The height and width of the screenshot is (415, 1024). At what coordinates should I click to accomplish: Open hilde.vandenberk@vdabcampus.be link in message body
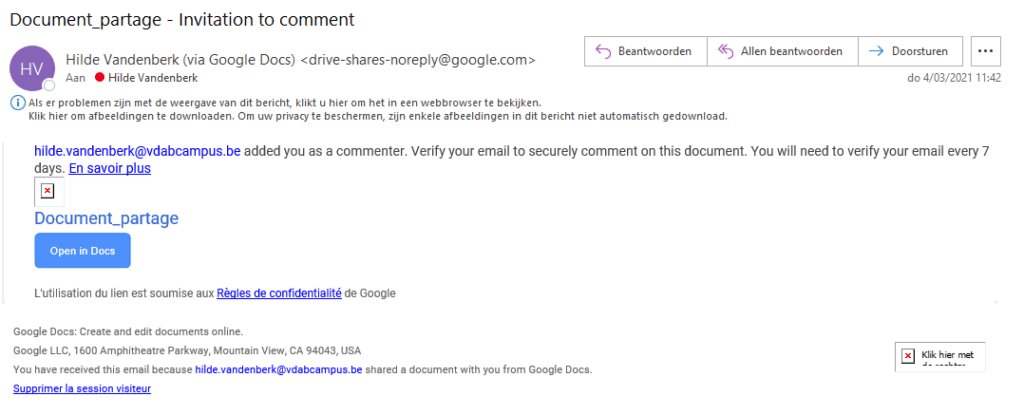point(137,152)
